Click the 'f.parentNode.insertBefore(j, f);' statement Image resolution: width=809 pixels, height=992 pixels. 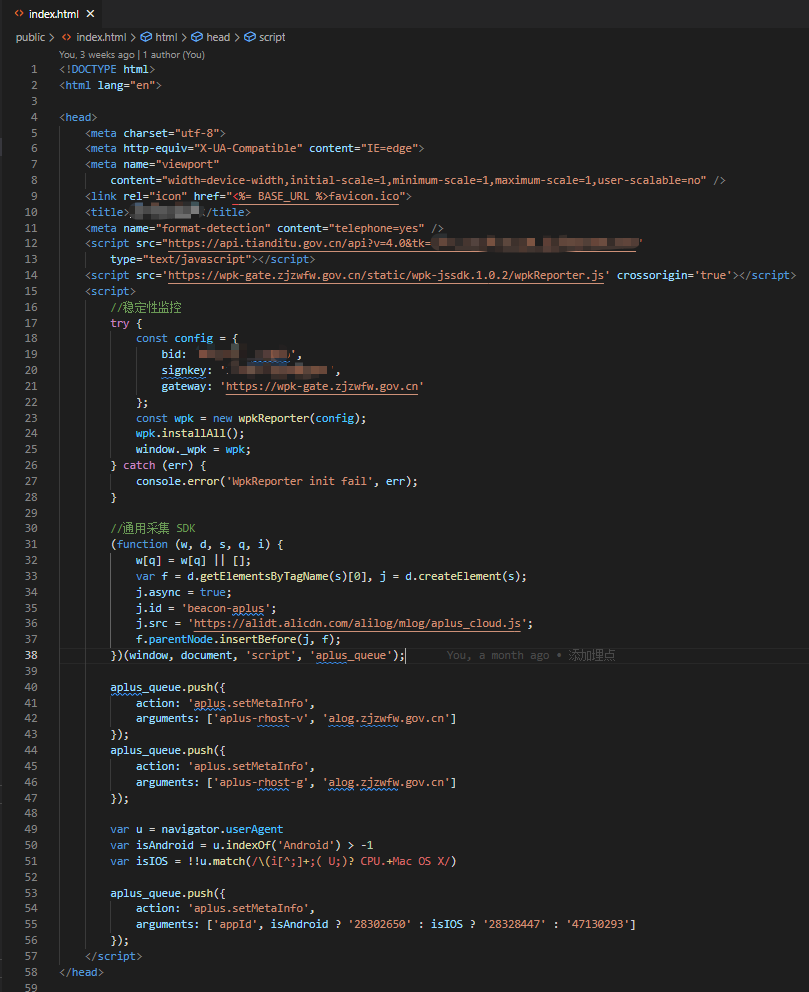(238, 640)
